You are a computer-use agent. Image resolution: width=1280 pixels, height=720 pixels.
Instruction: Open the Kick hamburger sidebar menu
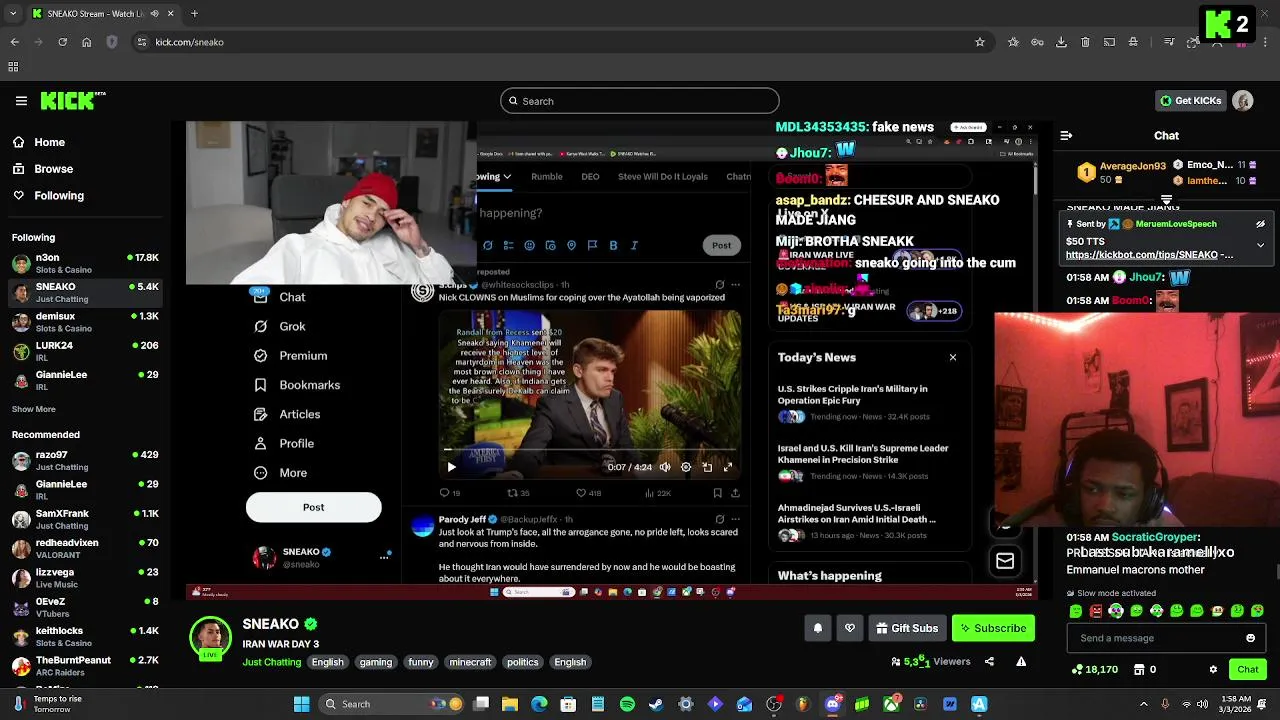pos(21,101)
